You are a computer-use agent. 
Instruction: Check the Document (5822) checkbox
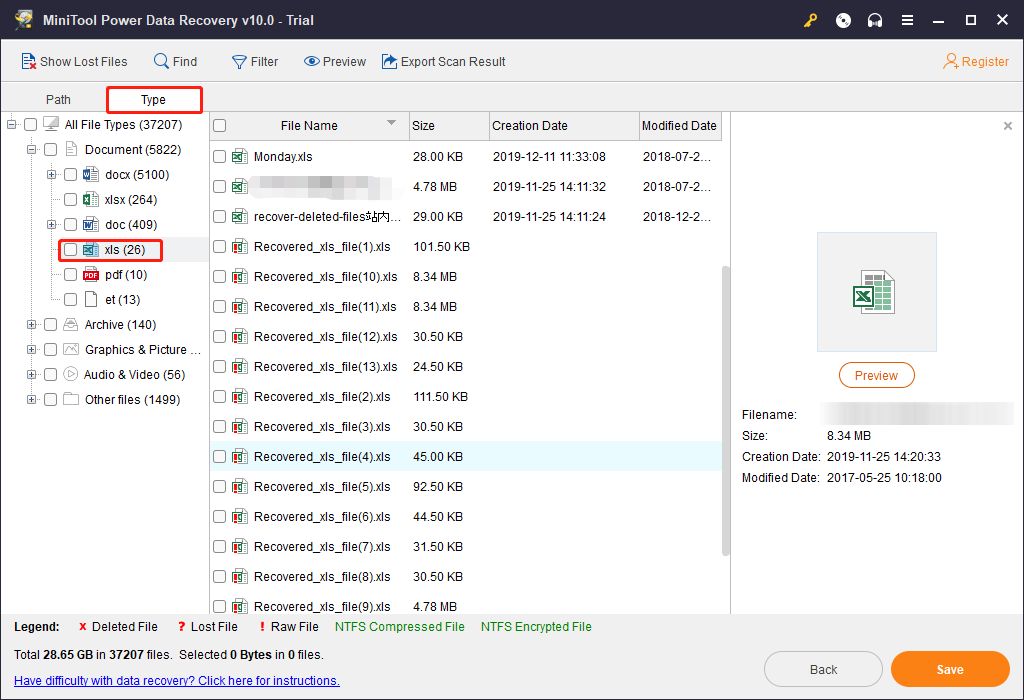[x=50, y=150]
